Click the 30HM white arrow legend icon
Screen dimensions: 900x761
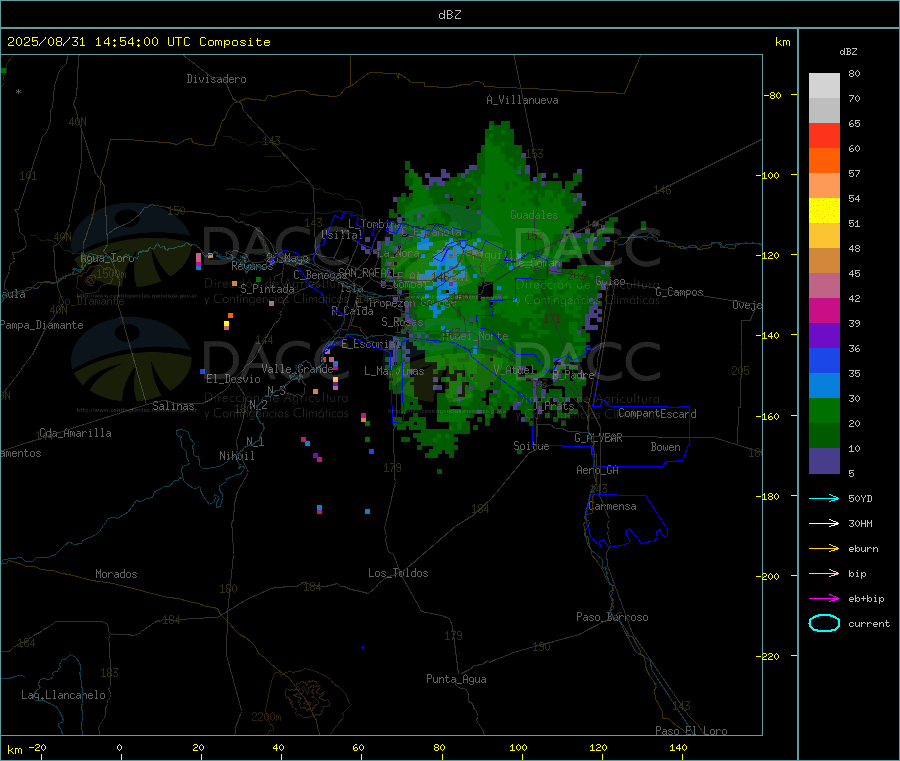(x=824, y=523)
